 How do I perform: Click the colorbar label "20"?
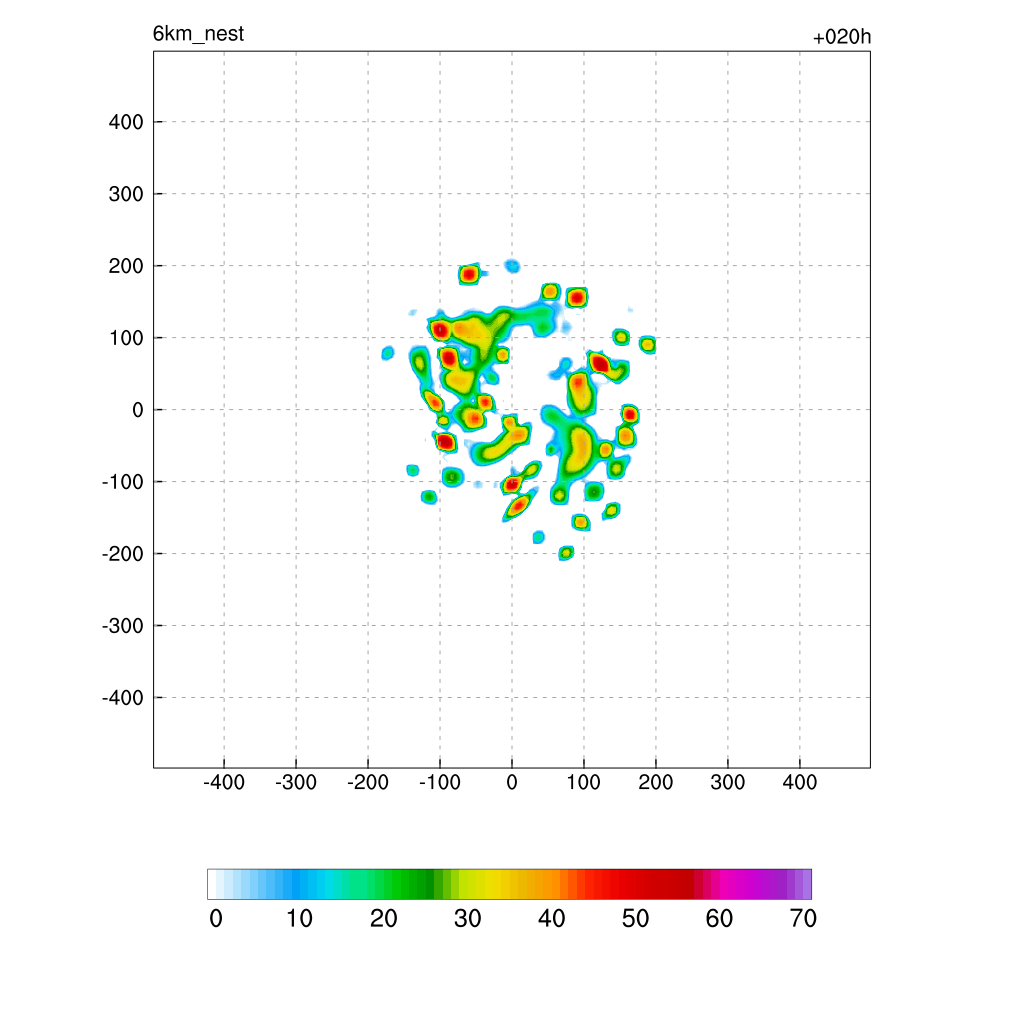pos(383,919)
